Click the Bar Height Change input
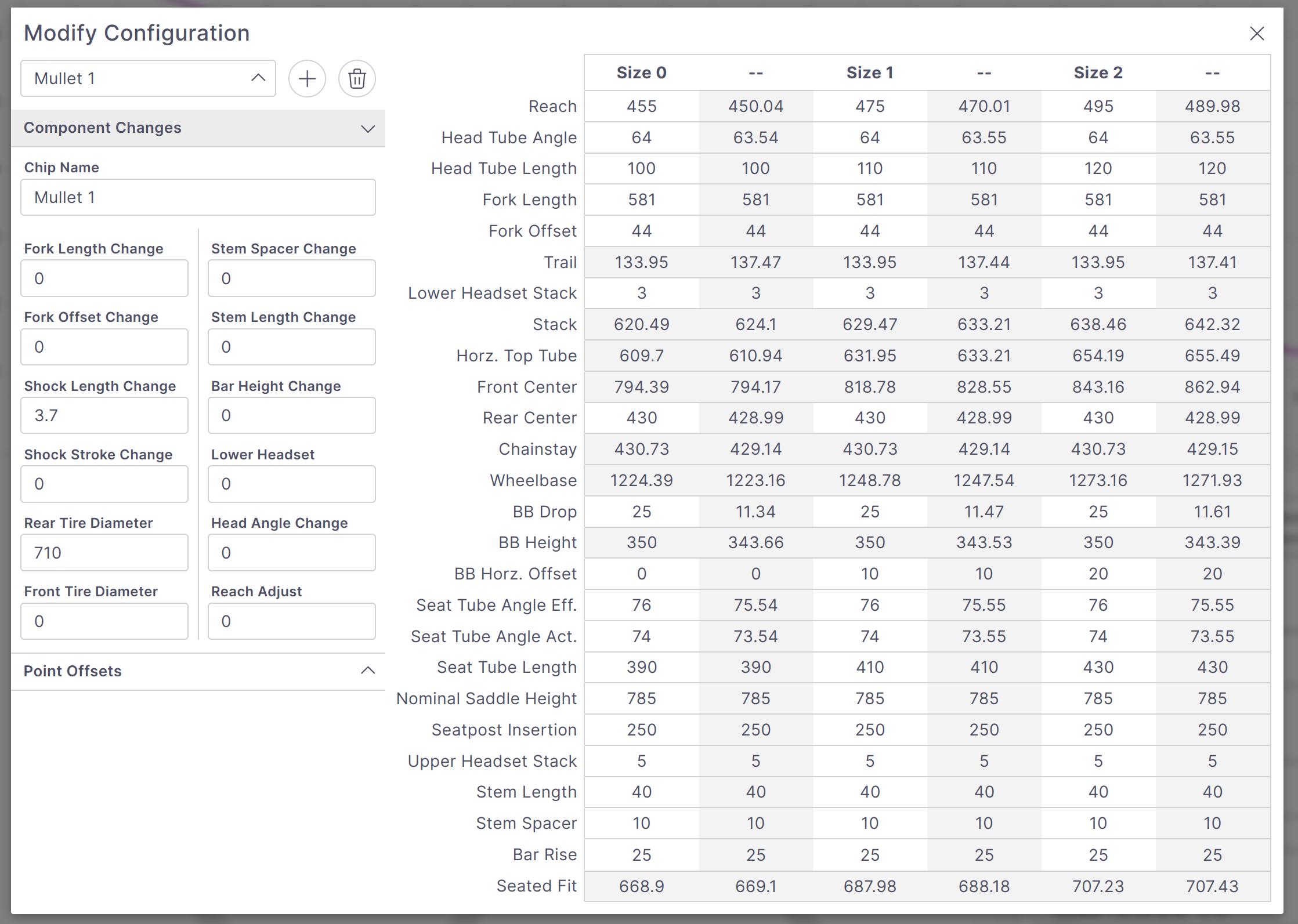This screenshot has width=1298, height=924. (291, 415)
